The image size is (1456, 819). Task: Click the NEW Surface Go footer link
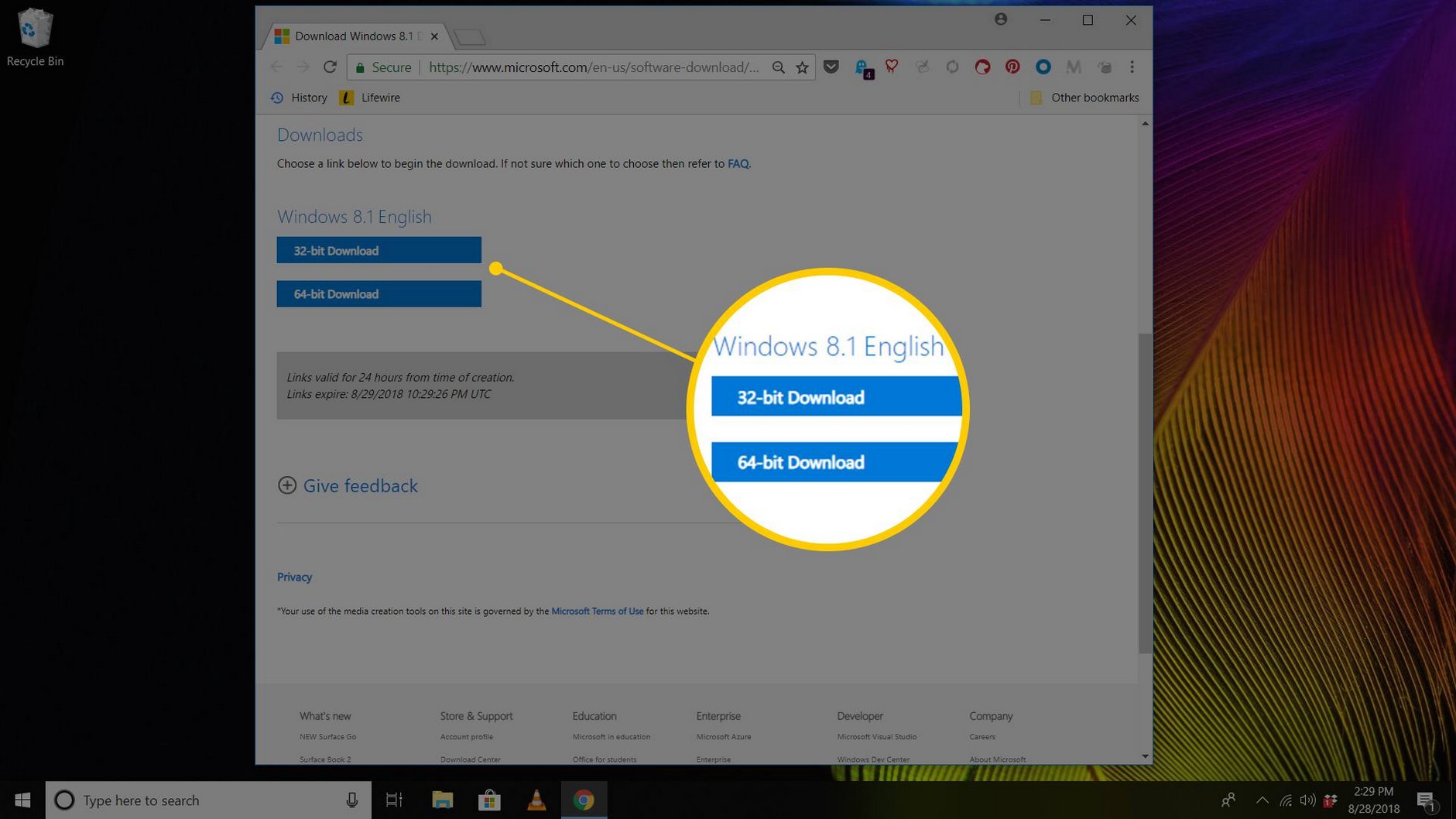tap(327, 737)
